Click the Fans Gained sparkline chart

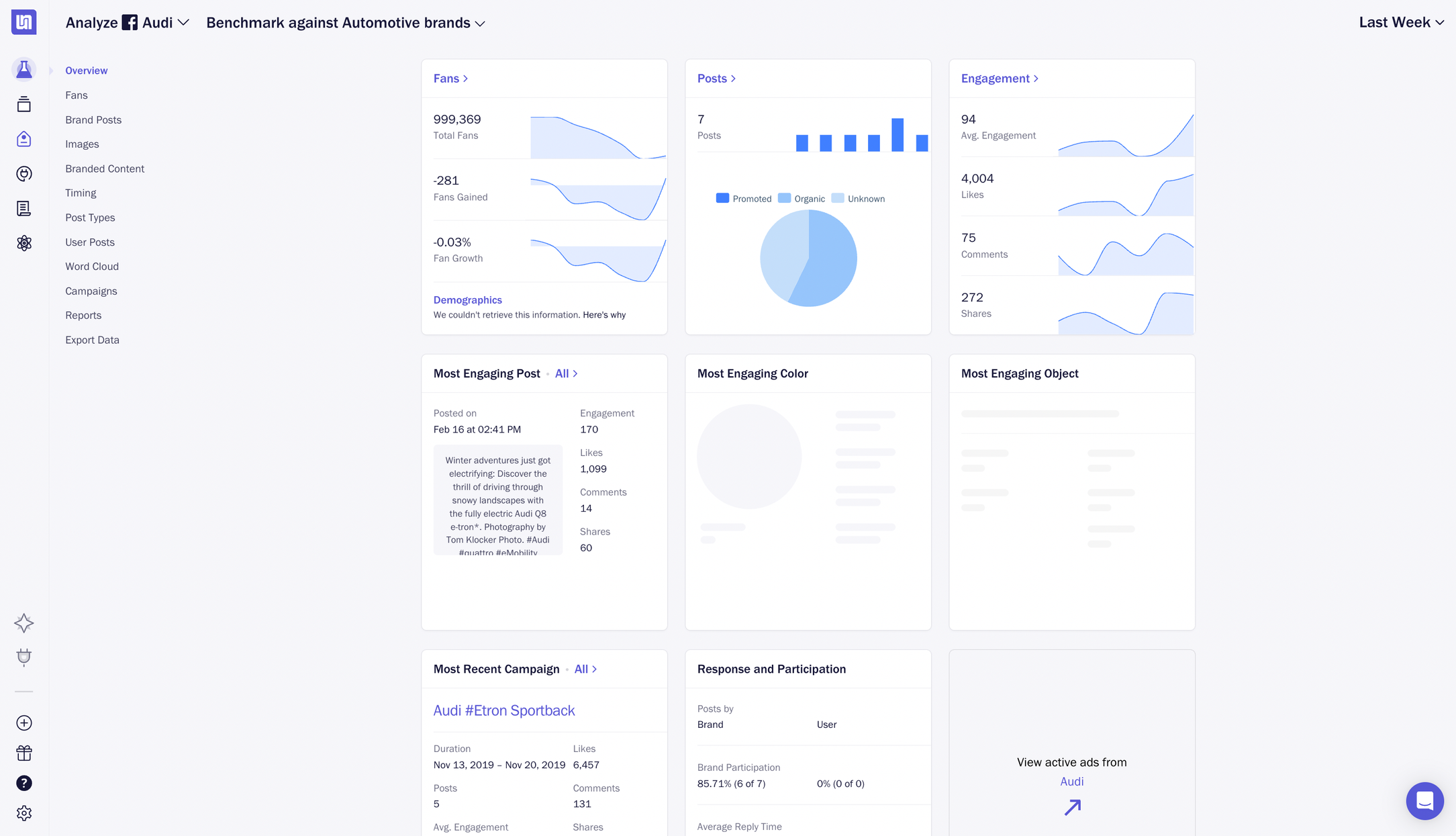pos(597,199)
